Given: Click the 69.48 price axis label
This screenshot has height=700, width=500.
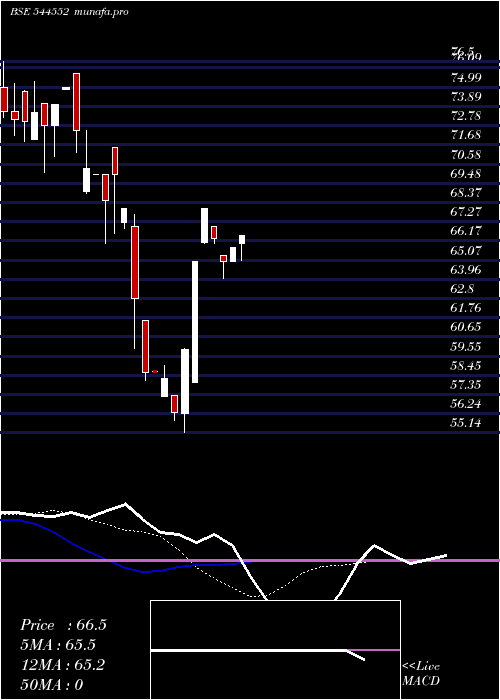Looking at the screenshot, I should pyautogui.click(x=466, y=173).
